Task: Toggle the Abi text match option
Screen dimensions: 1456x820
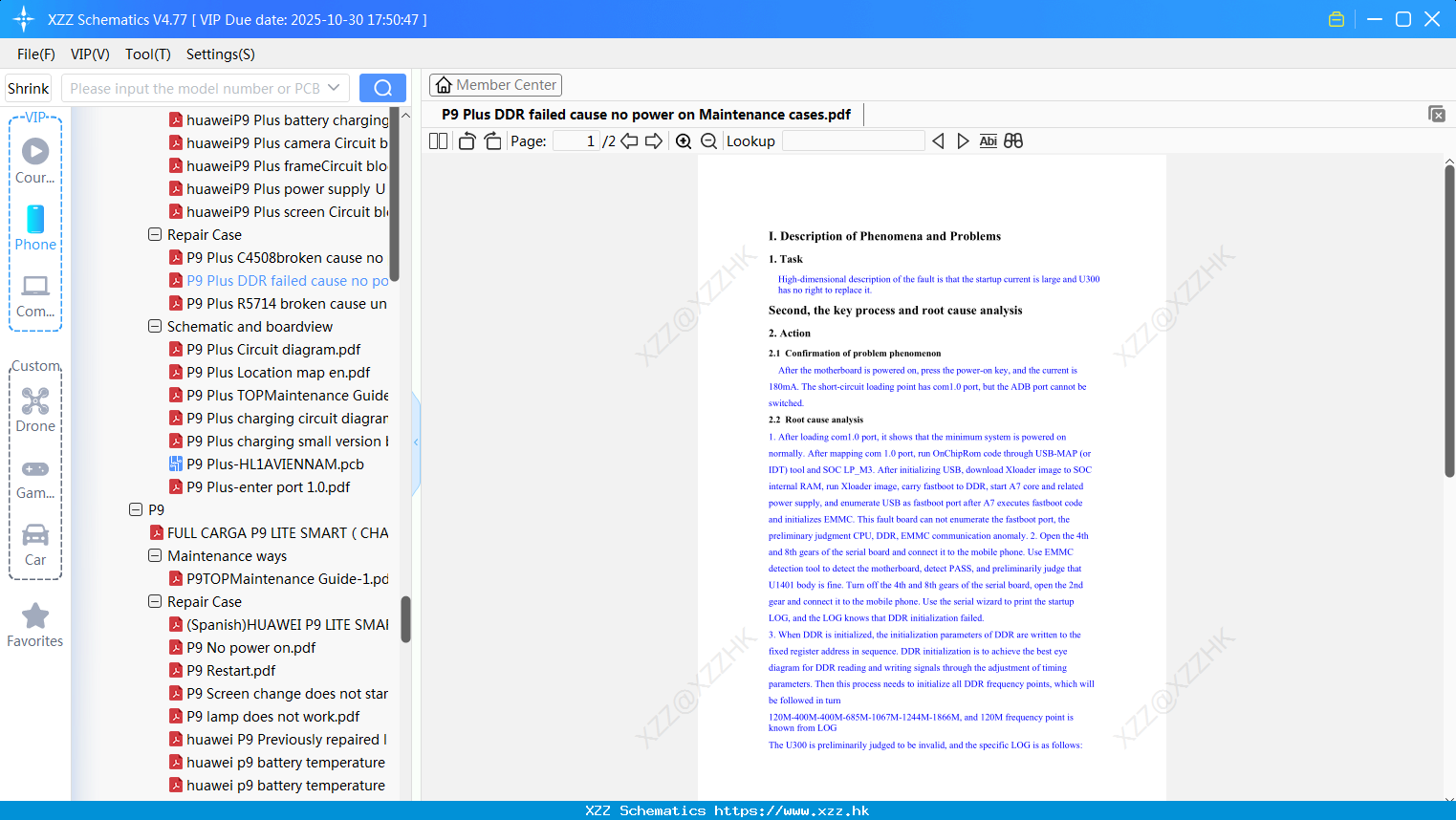Action: pyautogui.click(x=989, y=141)
